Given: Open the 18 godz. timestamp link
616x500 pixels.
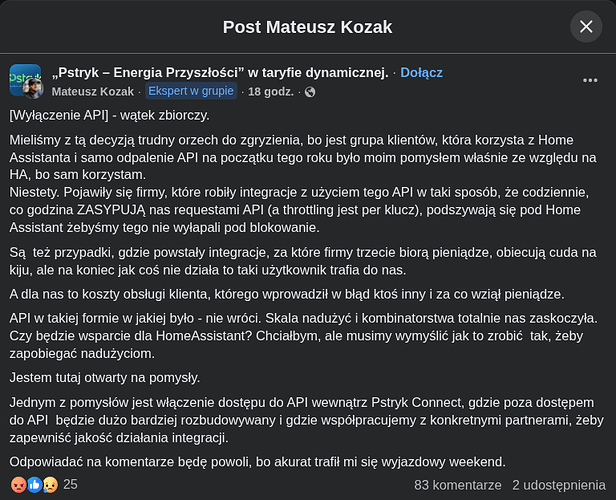Looking at the screenshot, I should tap(271, 92).
